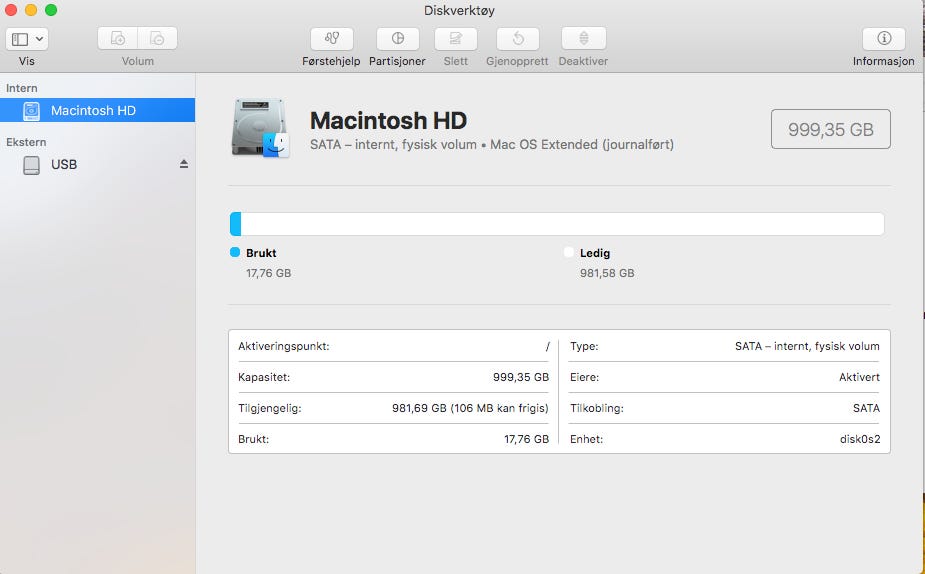This screenshot has height=574, width=925.
Task: Click the Diskverktøy window title
Action: click(x=459, y=11)
